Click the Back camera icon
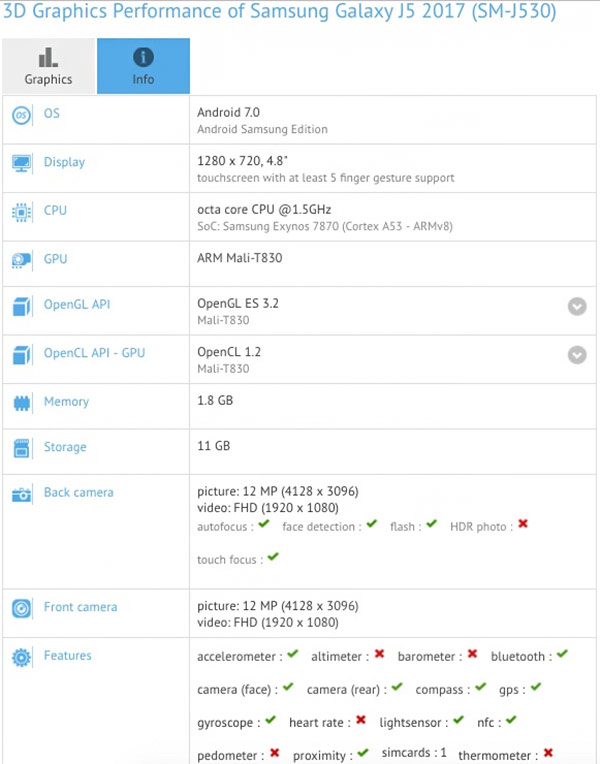 [21, 494]
